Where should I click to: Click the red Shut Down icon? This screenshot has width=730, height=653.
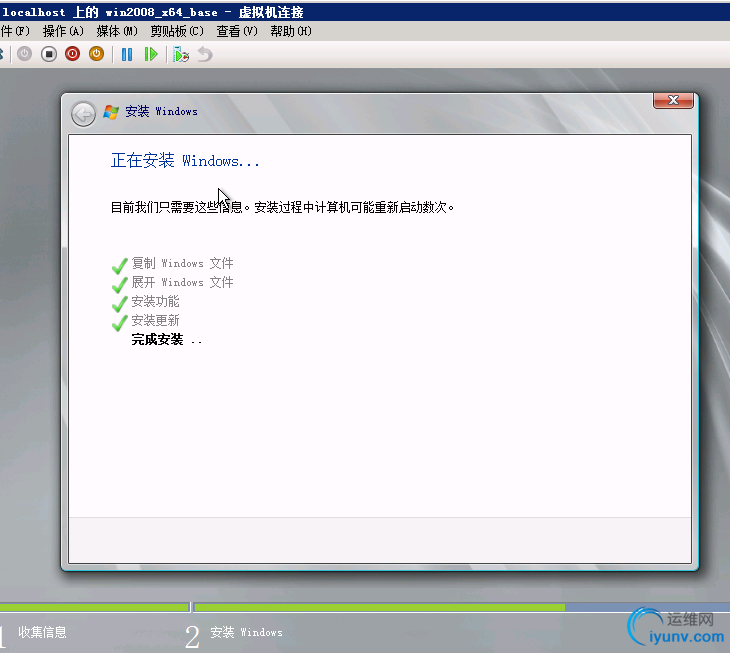pos(73,54)
